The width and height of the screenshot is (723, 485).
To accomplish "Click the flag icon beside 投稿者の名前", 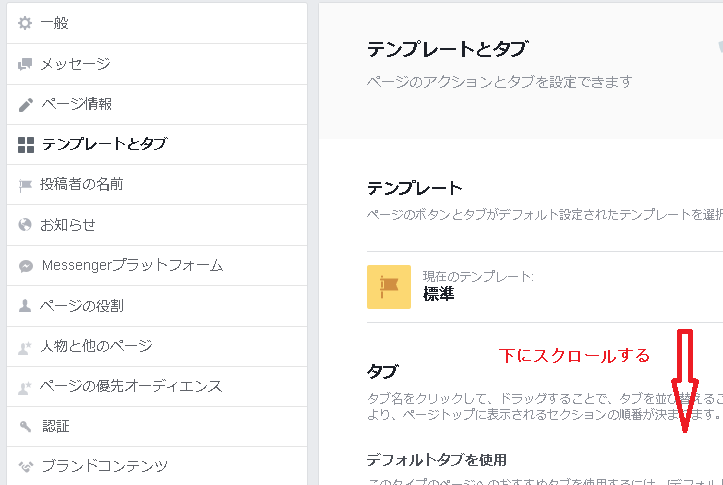I will tap(25, 185).
